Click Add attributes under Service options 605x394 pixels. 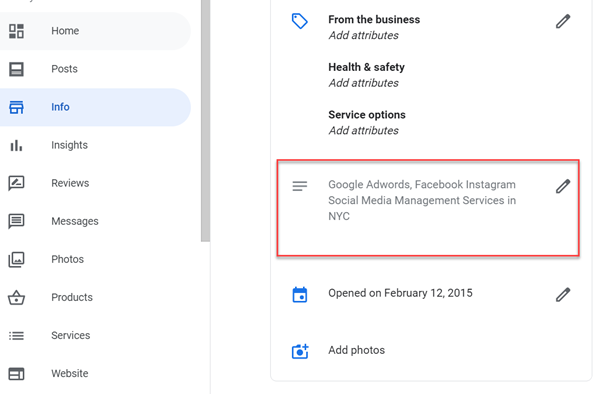coord(363,130)
